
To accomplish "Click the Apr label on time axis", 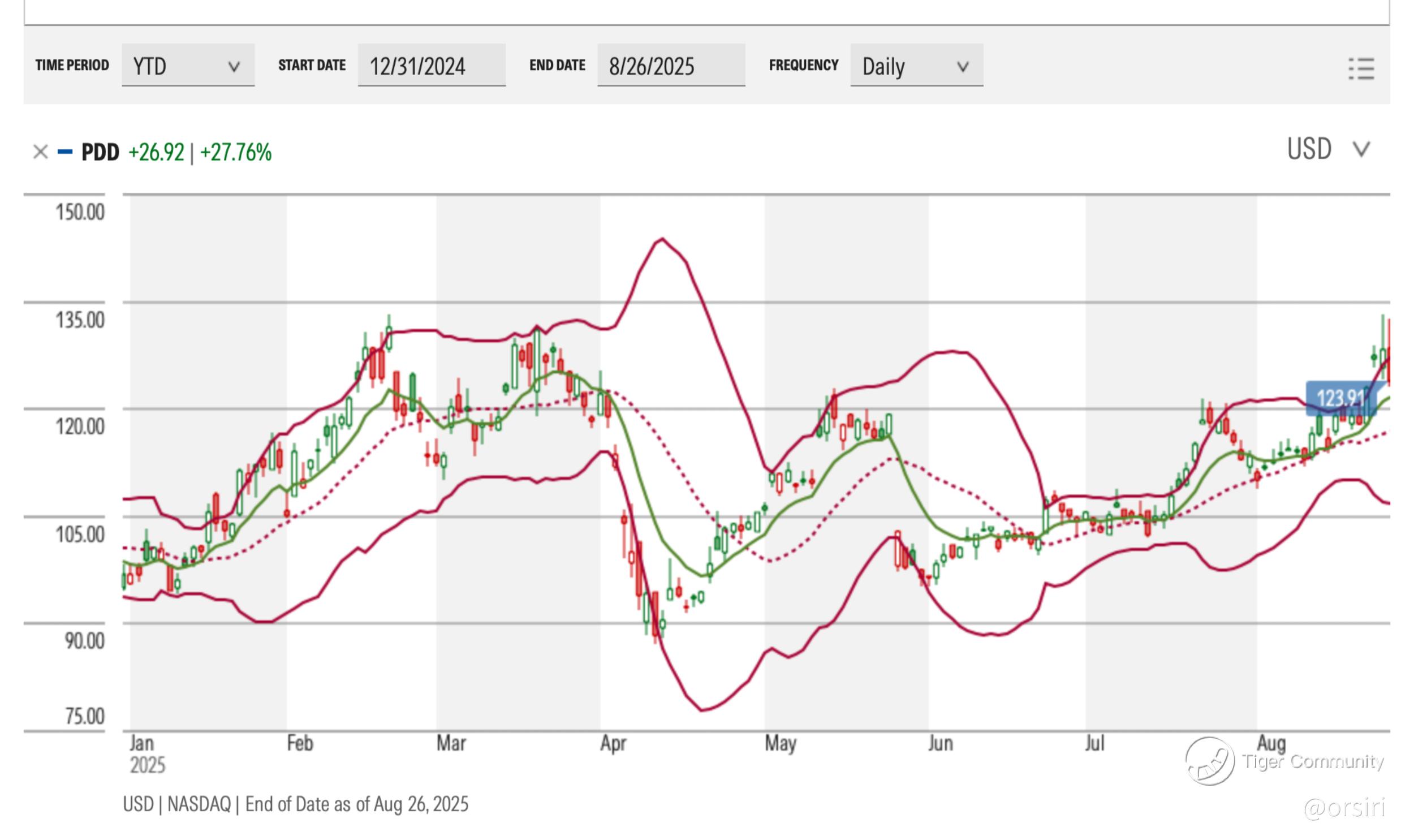I will 613,743.
